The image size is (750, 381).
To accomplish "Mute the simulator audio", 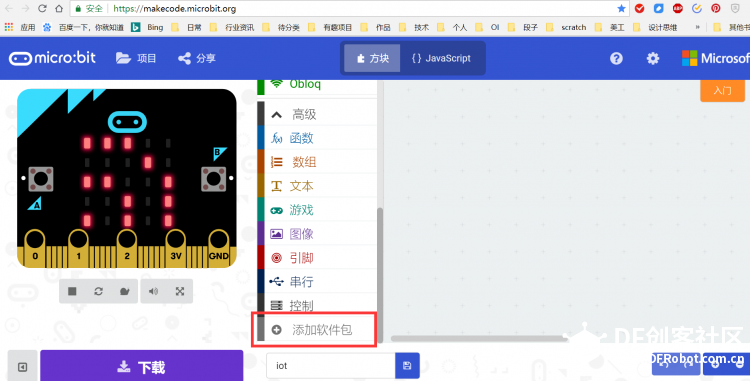I will coord(154,291).
